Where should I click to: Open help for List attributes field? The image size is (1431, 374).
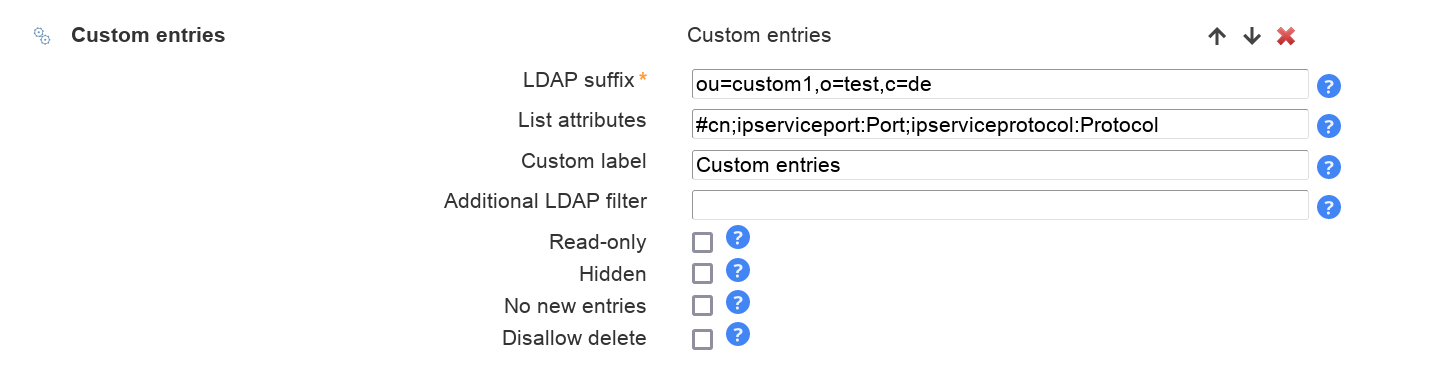point(1328,126)
